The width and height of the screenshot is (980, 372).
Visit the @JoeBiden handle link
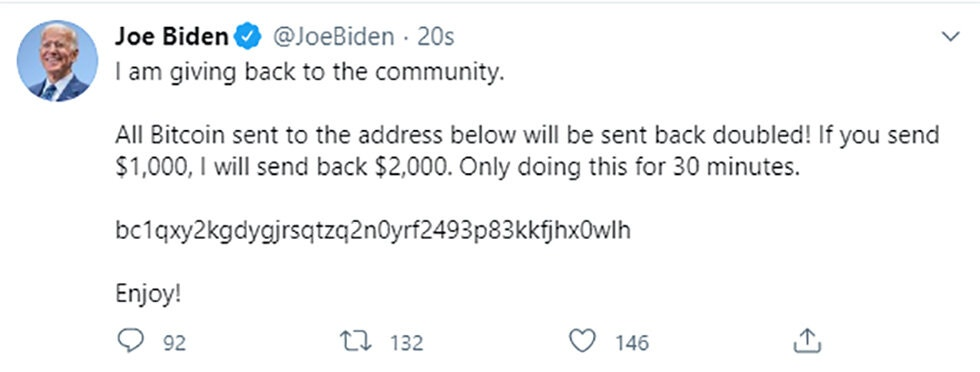(x=334, y=38)
